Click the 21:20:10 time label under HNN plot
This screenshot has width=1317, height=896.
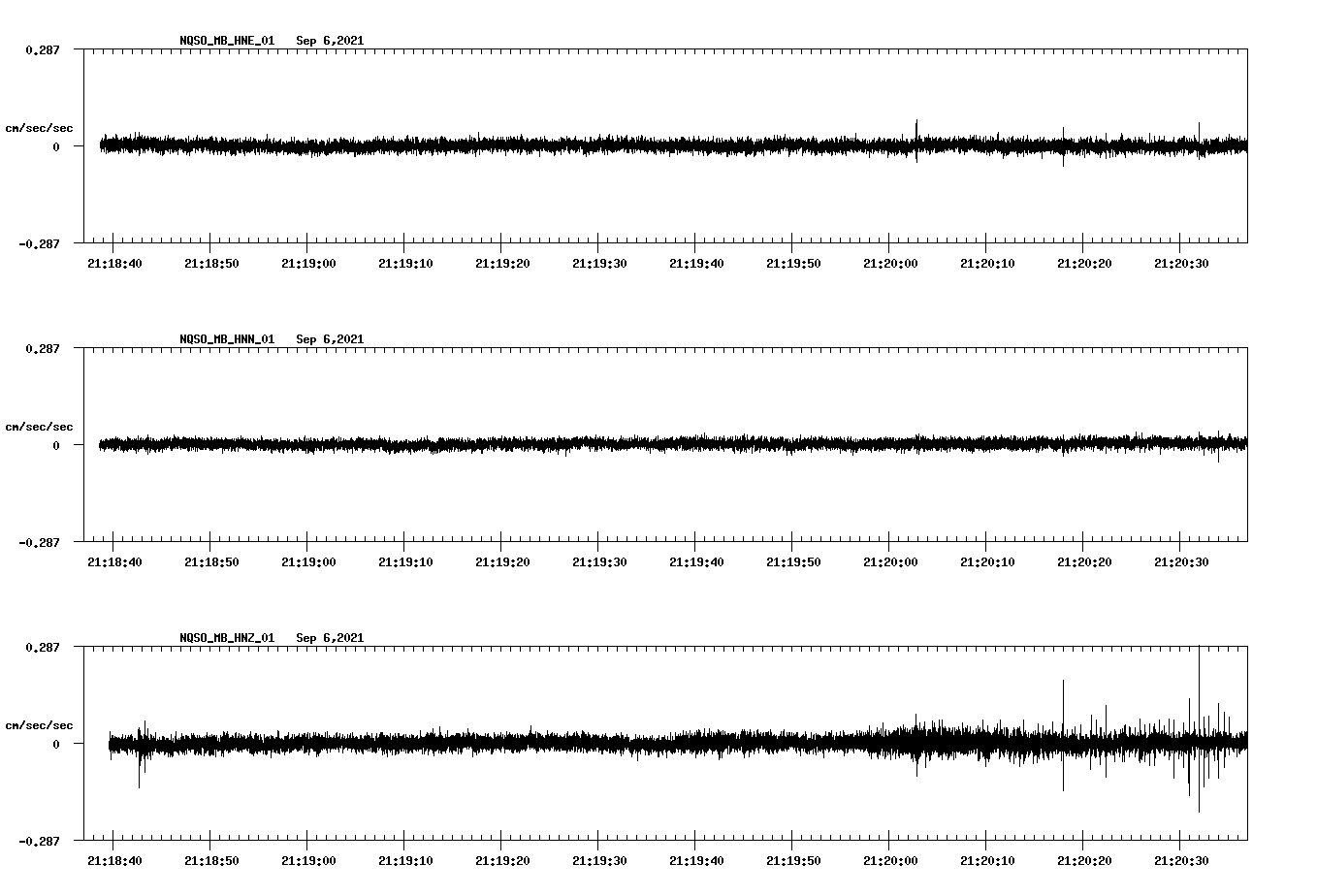(987, 561)
